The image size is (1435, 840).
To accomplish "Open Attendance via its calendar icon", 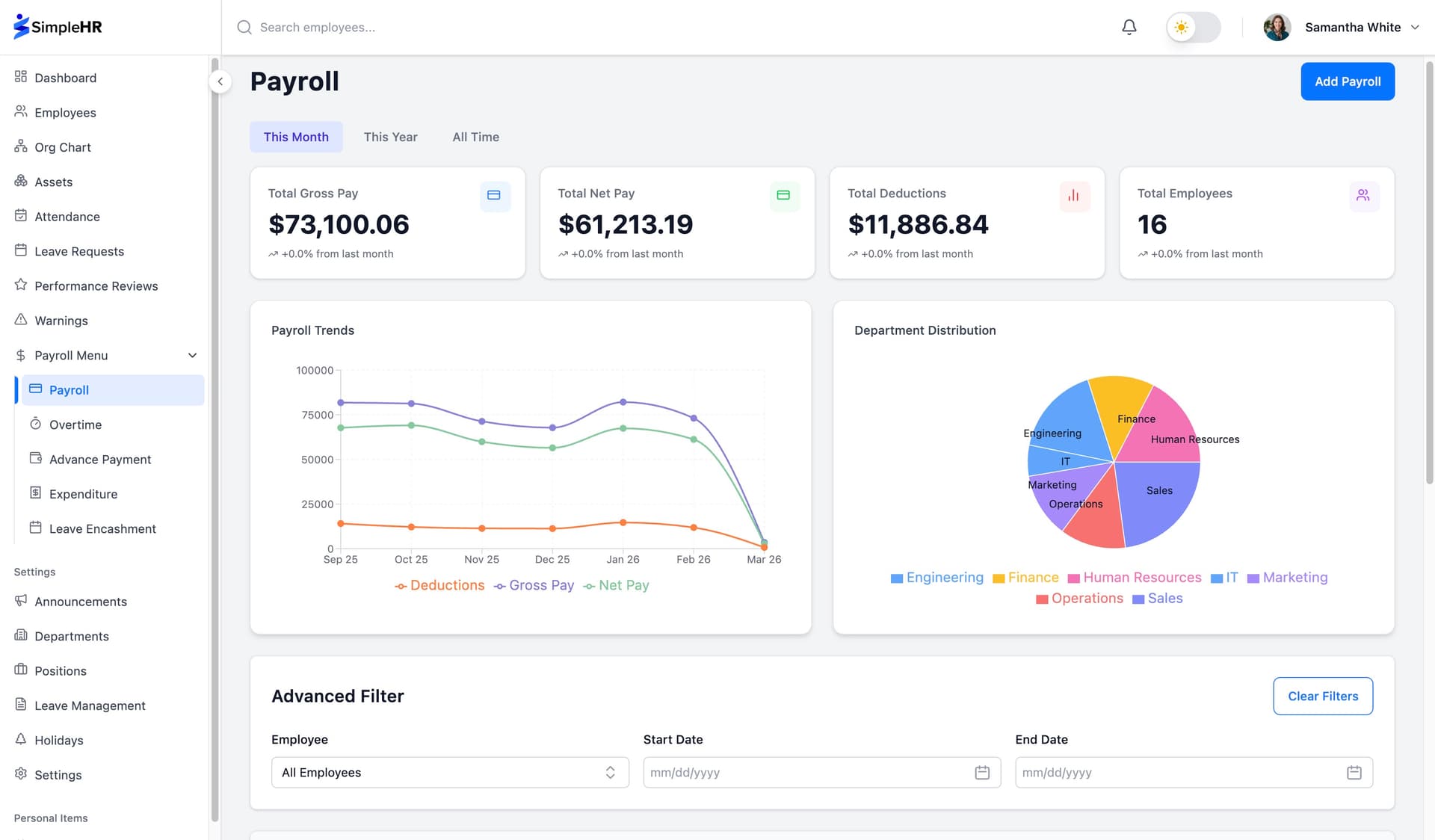I will [x=20, y=216].
